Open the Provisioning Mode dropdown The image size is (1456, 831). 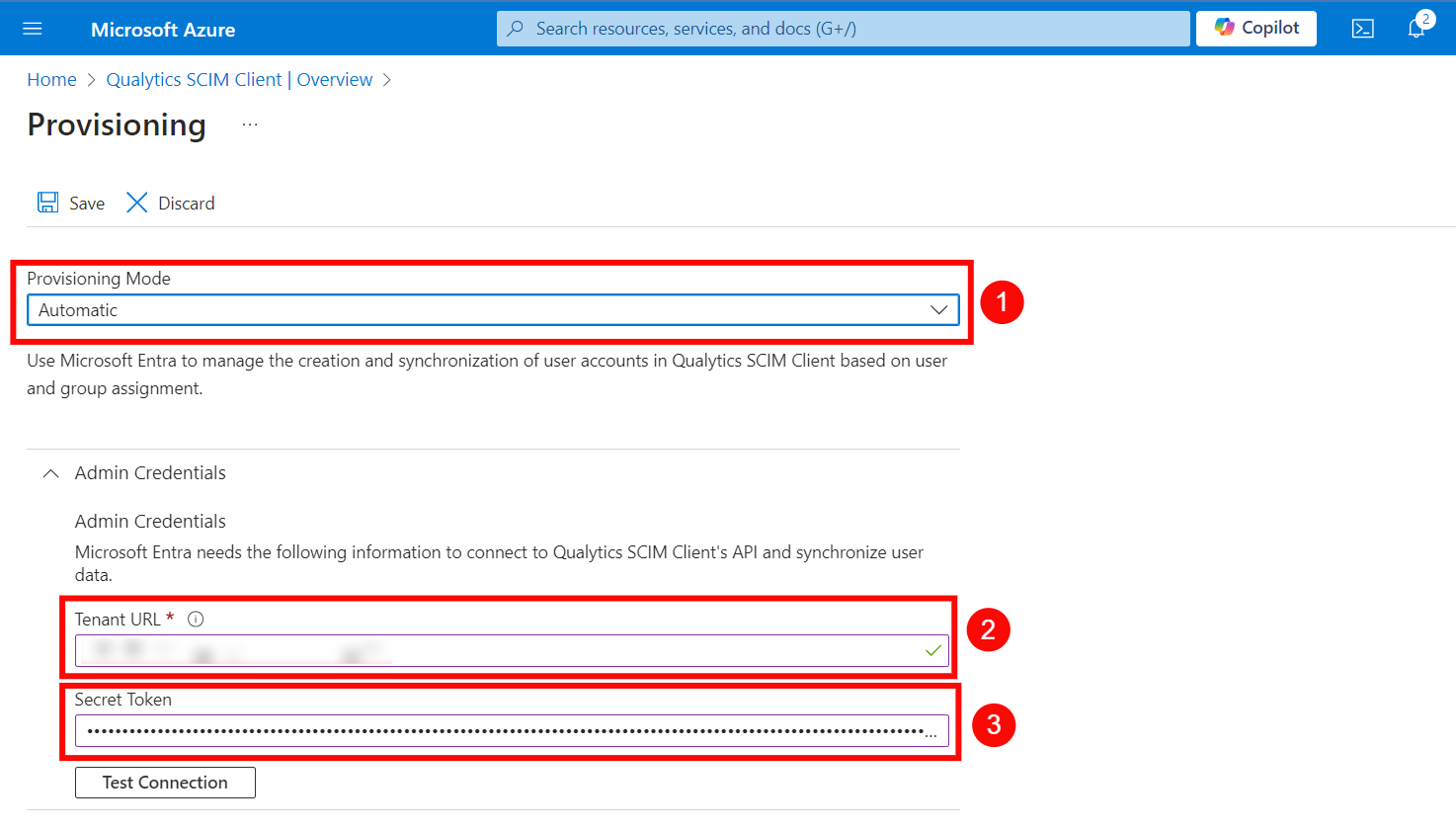click(493, 310)
